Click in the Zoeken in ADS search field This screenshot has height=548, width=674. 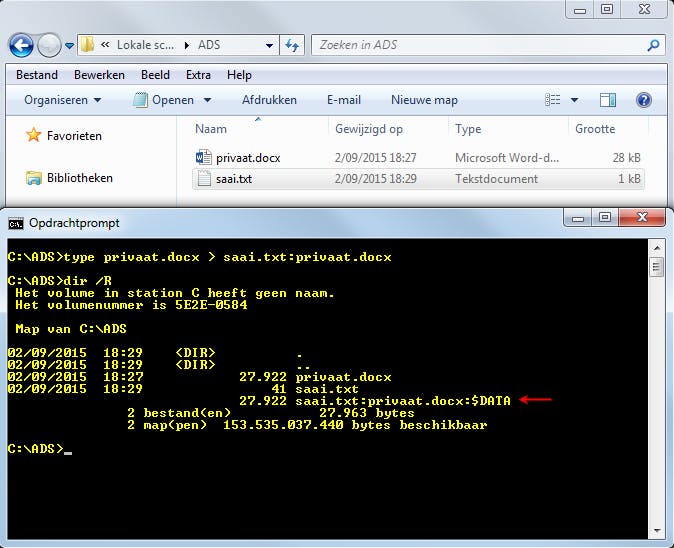pos(479,45)
